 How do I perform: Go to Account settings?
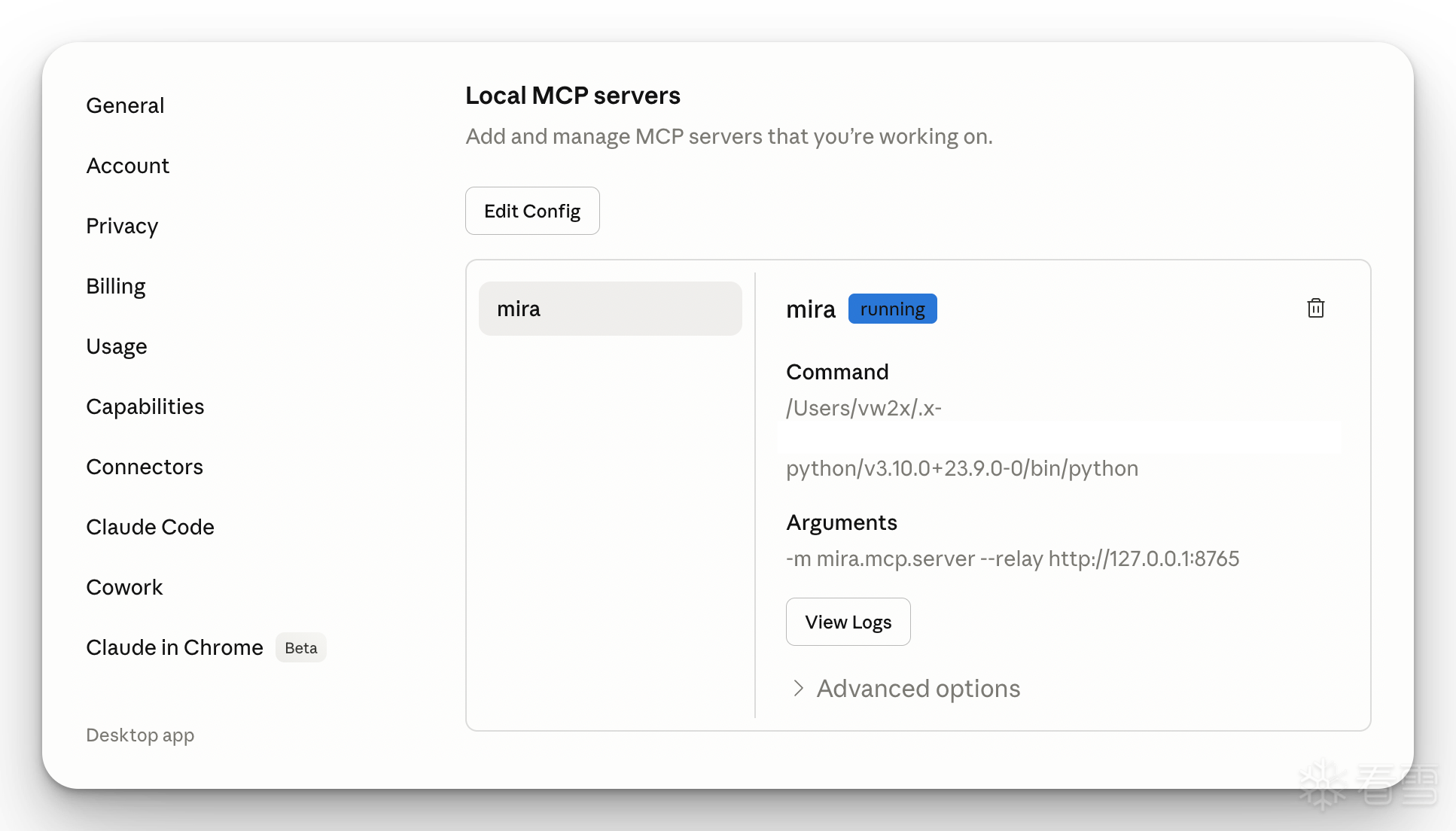[x=127, y=166]
